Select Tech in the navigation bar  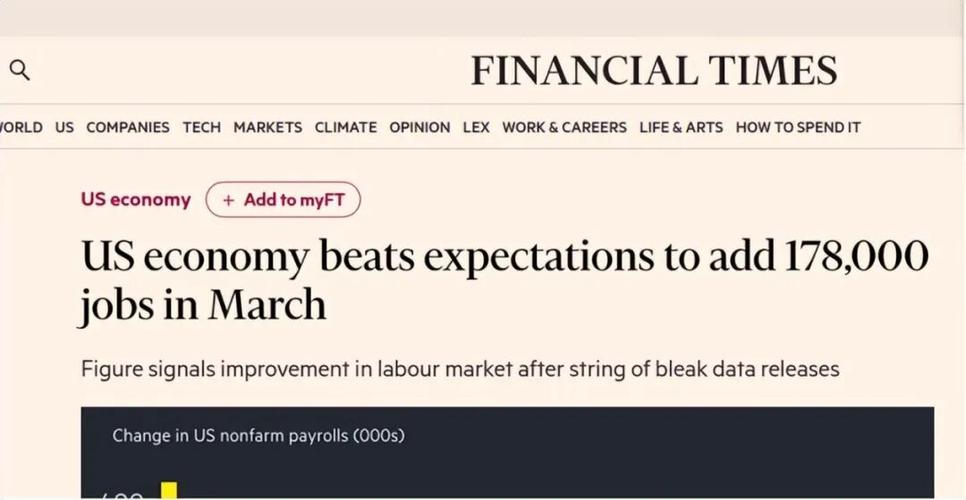[x=201, y=127]
